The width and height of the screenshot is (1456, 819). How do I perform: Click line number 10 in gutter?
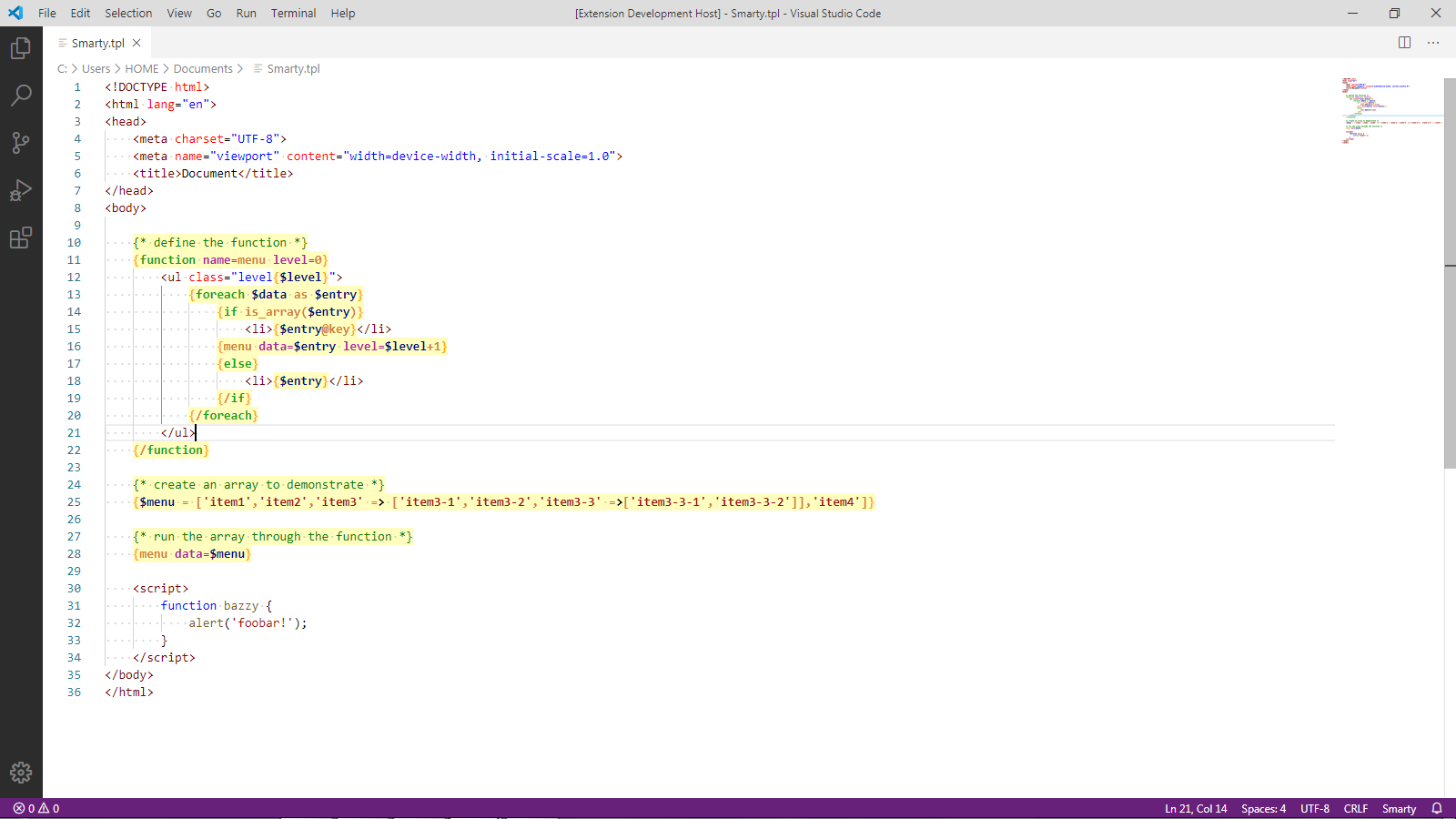74,242
